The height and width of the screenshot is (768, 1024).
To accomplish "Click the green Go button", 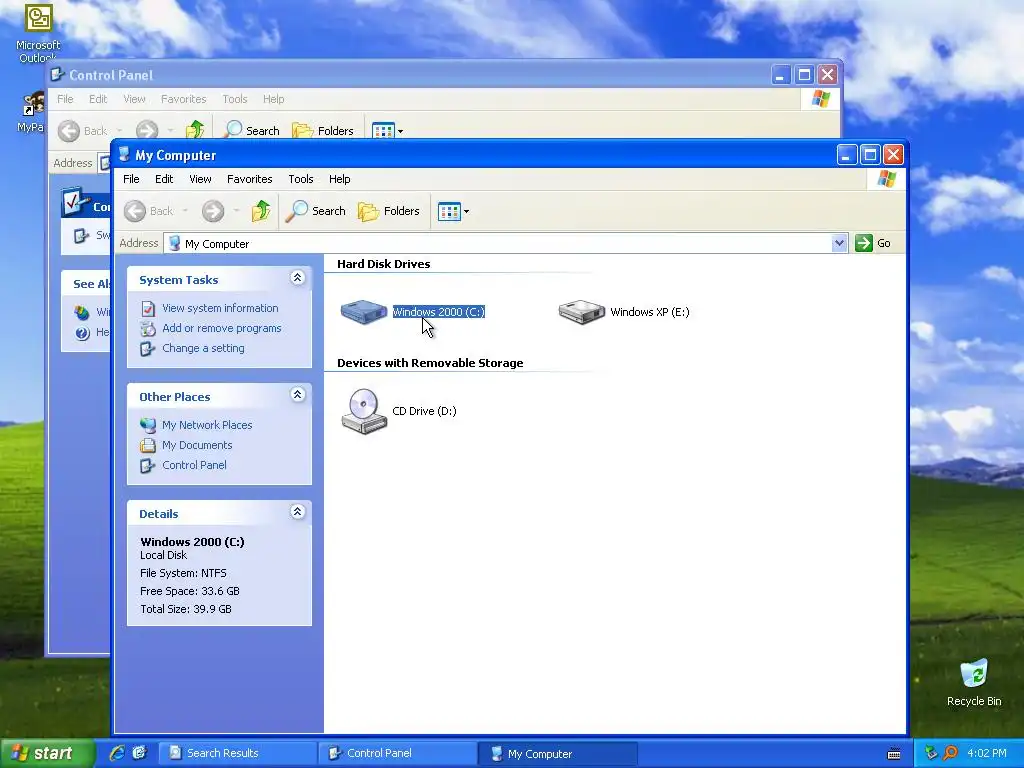I will pyautogui.click(x=873, y=243).
